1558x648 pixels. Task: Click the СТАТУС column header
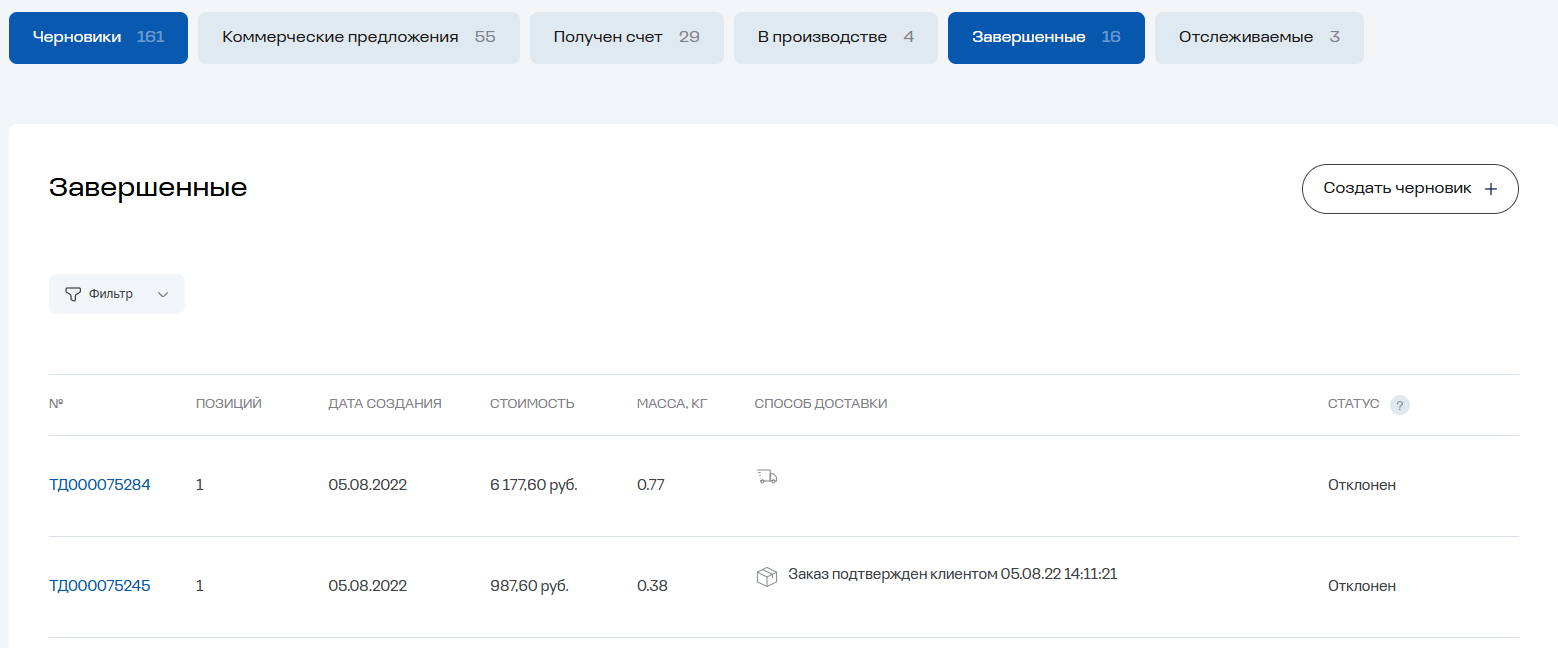1352,404
